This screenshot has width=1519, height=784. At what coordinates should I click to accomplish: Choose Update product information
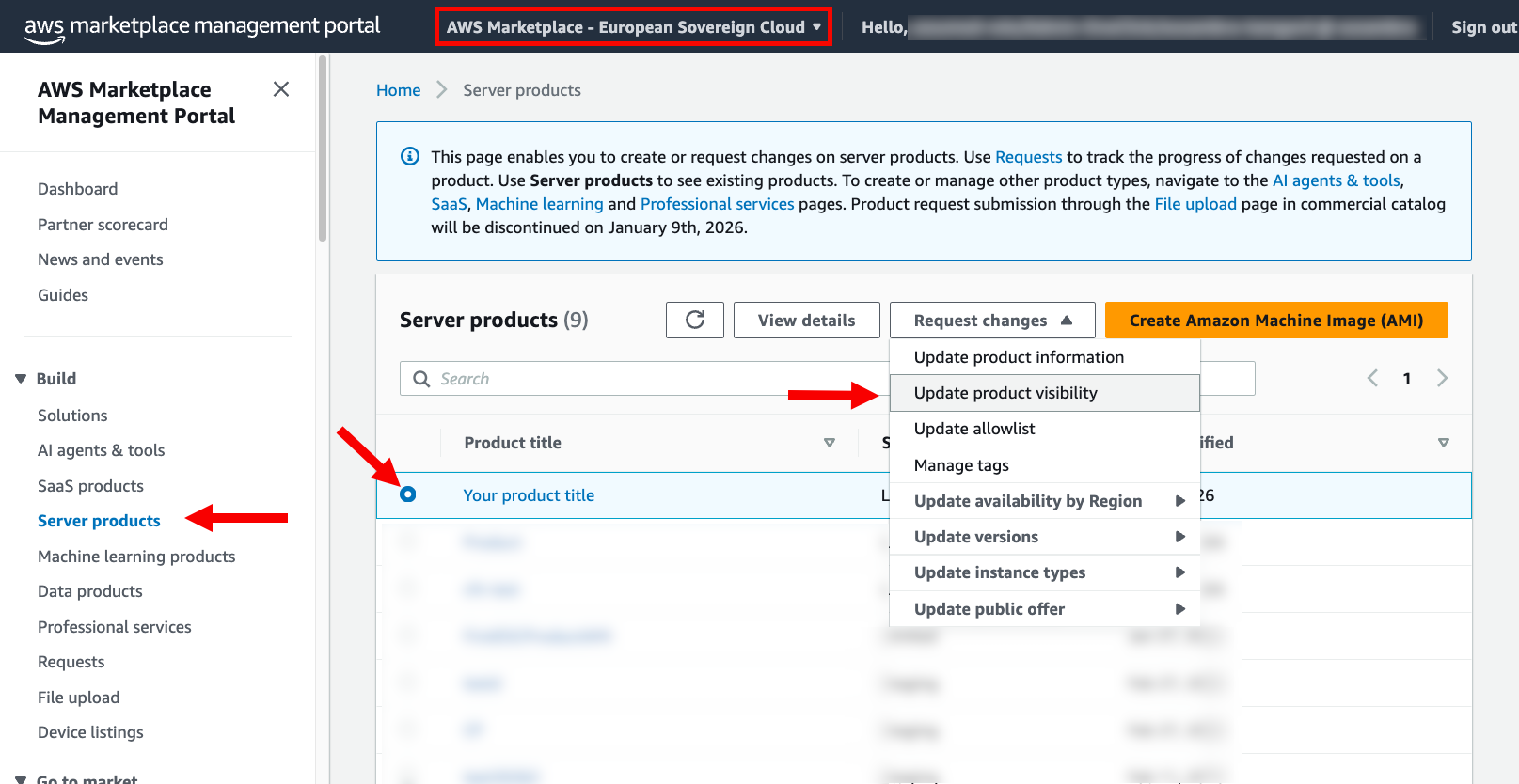1044,357
